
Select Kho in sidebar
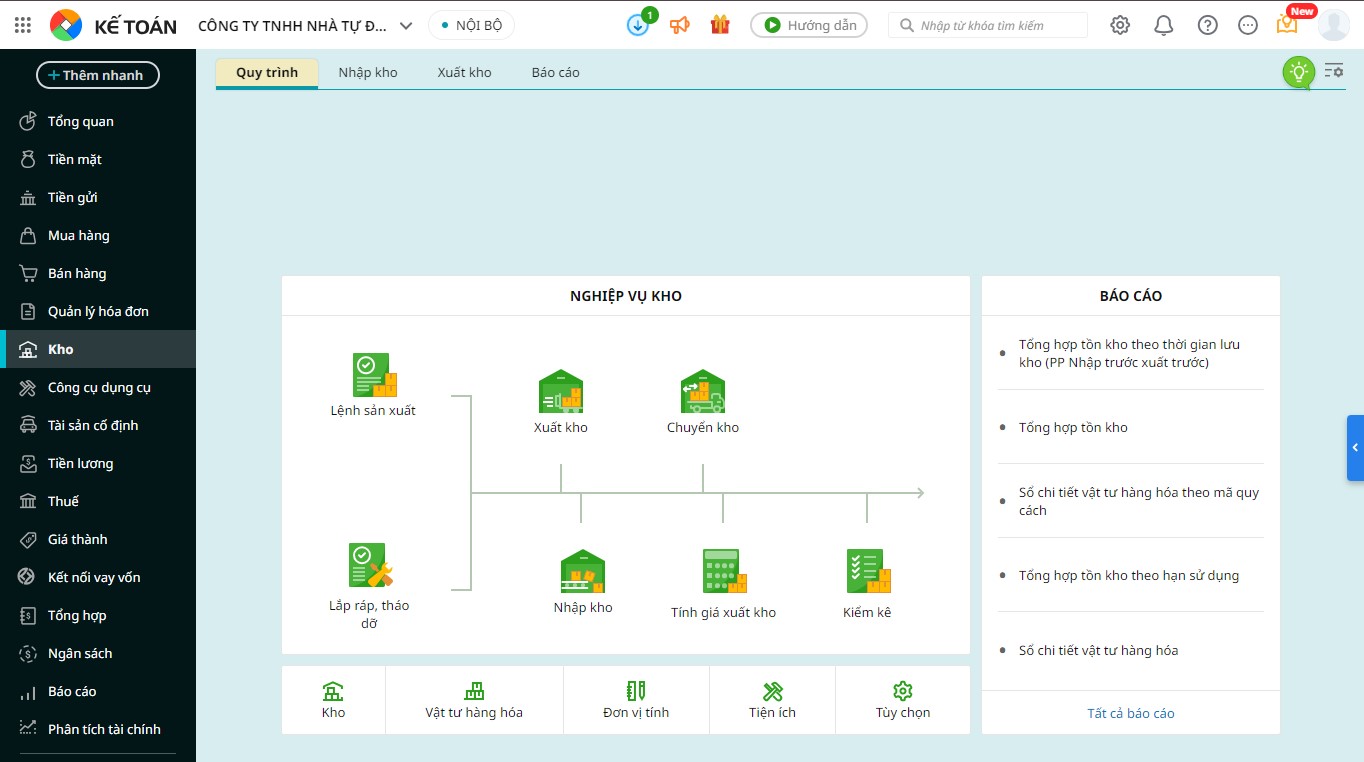pyautogui.click(x=98, y=349)
